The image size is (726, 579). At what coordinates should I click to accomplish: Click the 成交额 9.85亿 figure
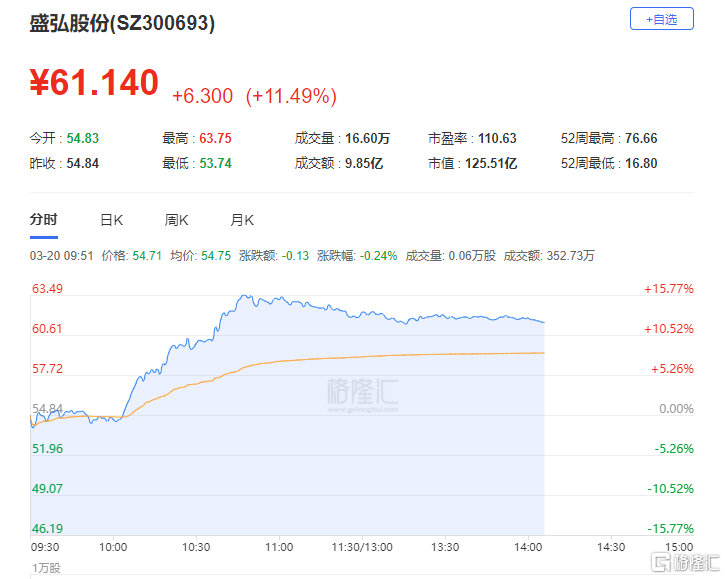click(364, 163)
